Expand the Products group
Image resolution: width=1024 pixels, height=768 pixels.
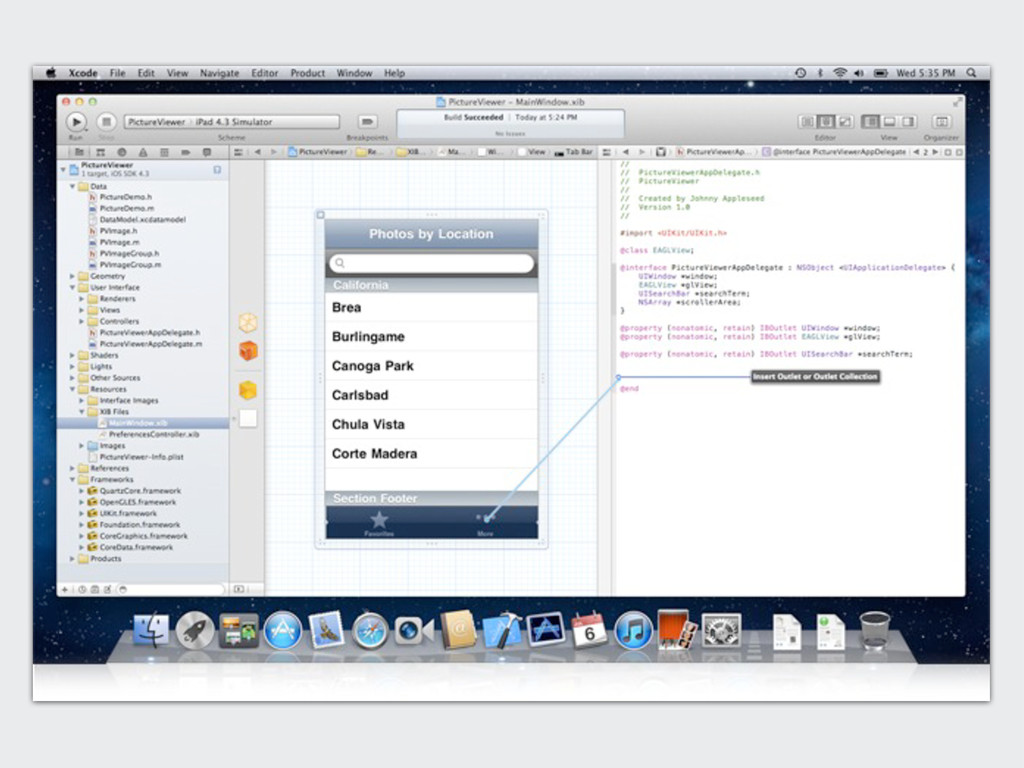pyautogui.click(x=72, y=559)
